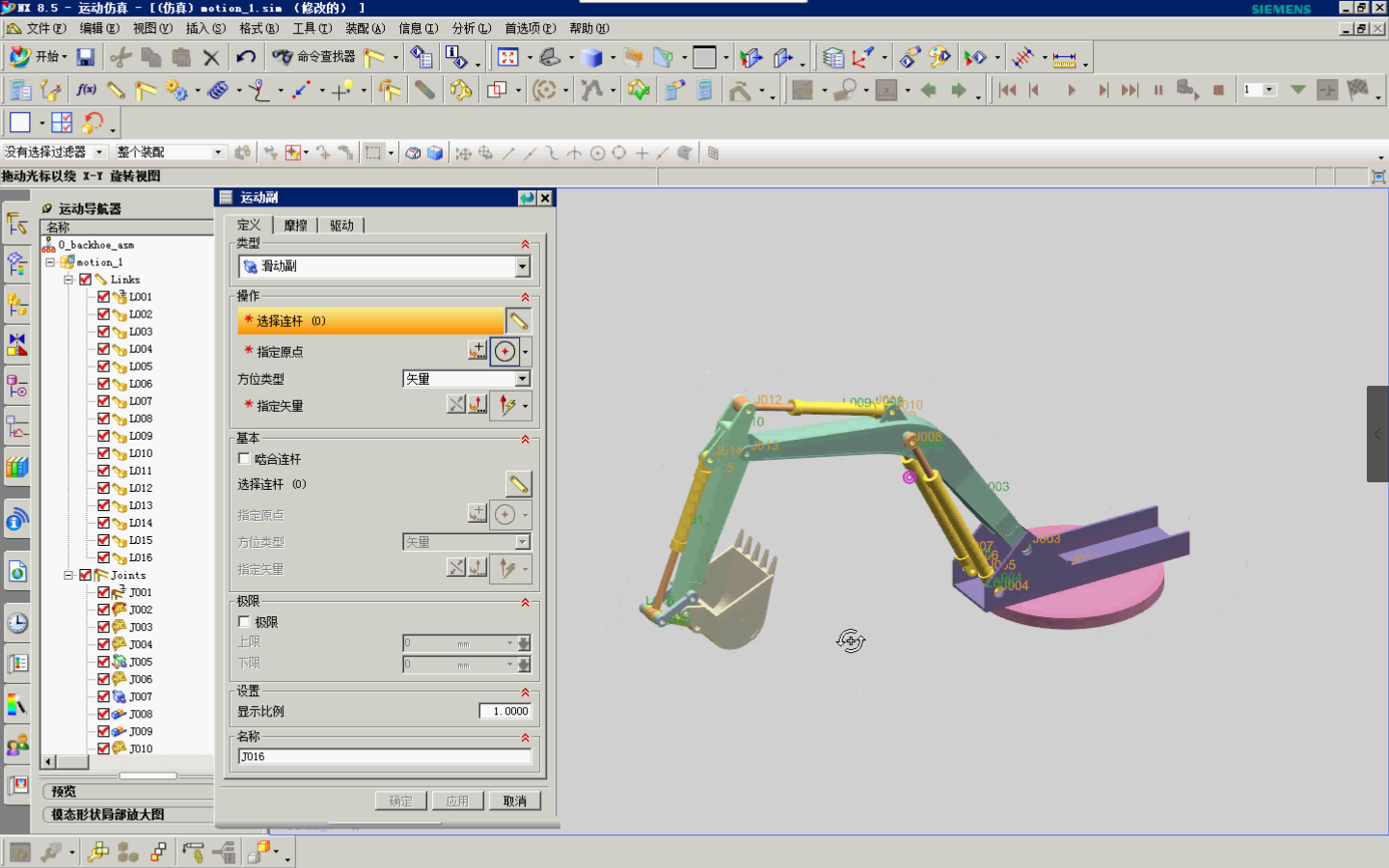Open the 插入 menu
The image size is (1389, 868).
click(205, 28)
